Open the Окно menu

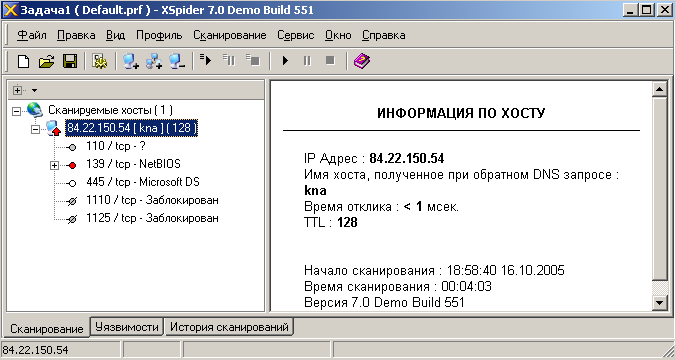point(338,35)
